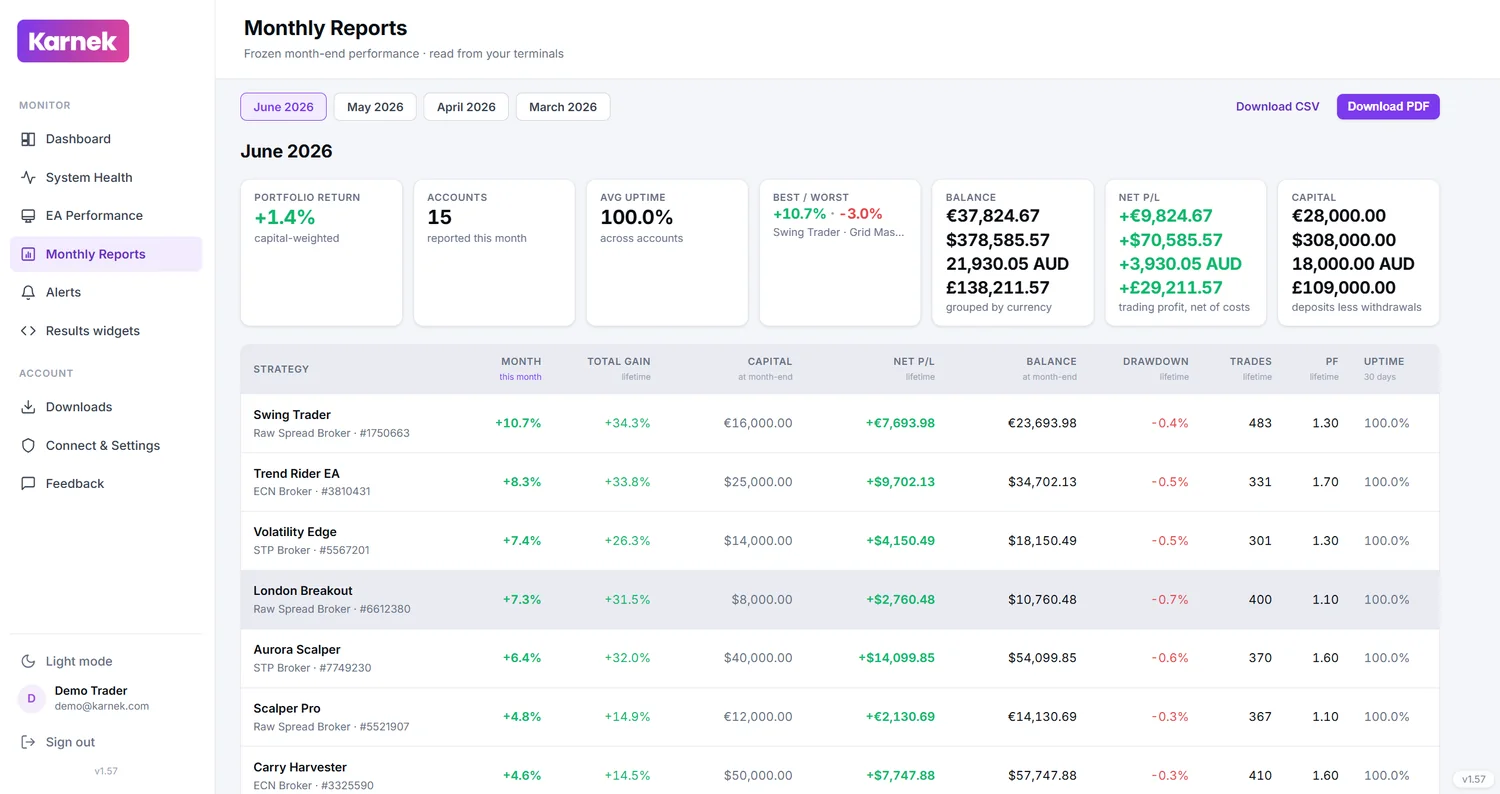Click the London Breakout strategy name

coord(303,591)
